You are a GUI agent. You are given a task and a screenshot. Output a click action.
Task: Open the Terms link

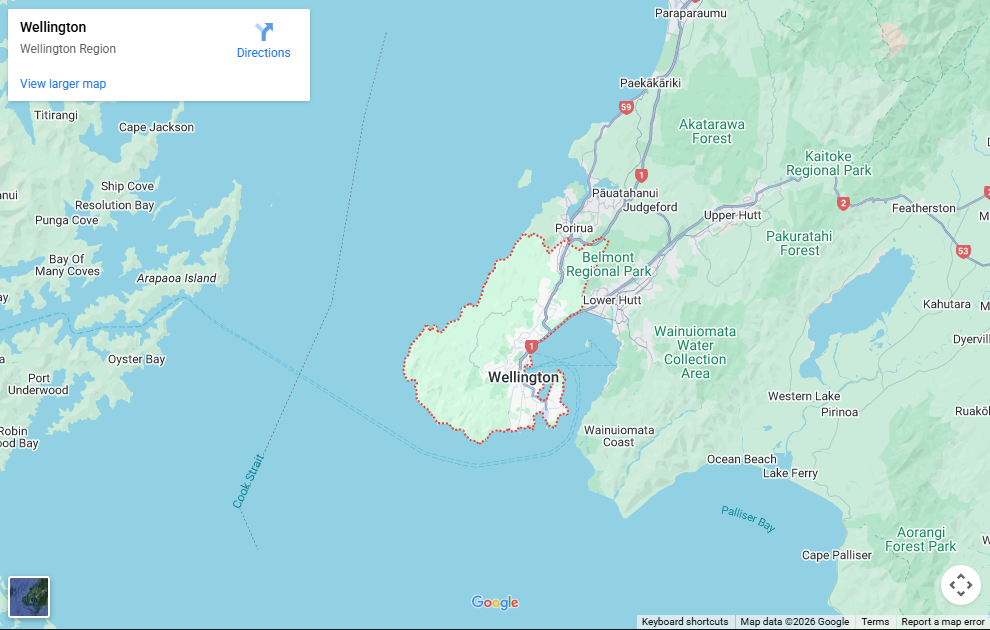(x=875, y=622)
